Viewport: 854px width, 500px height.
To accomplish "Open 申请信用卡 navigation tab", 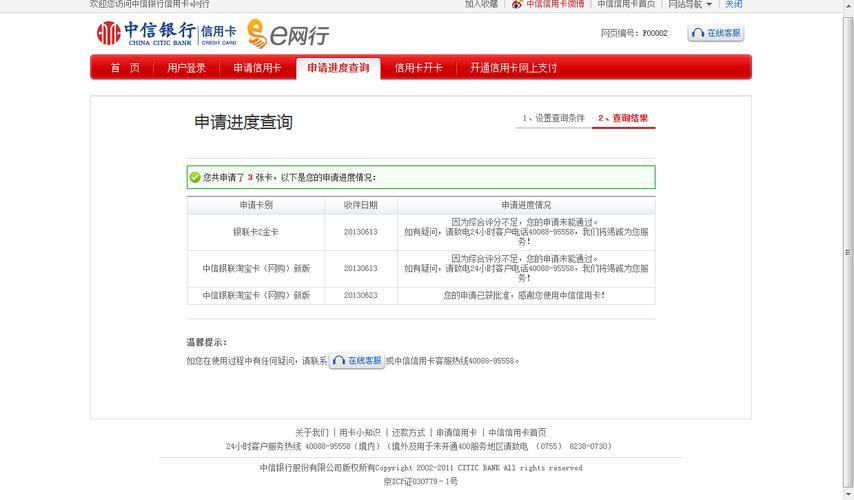I will click(257, 68).
